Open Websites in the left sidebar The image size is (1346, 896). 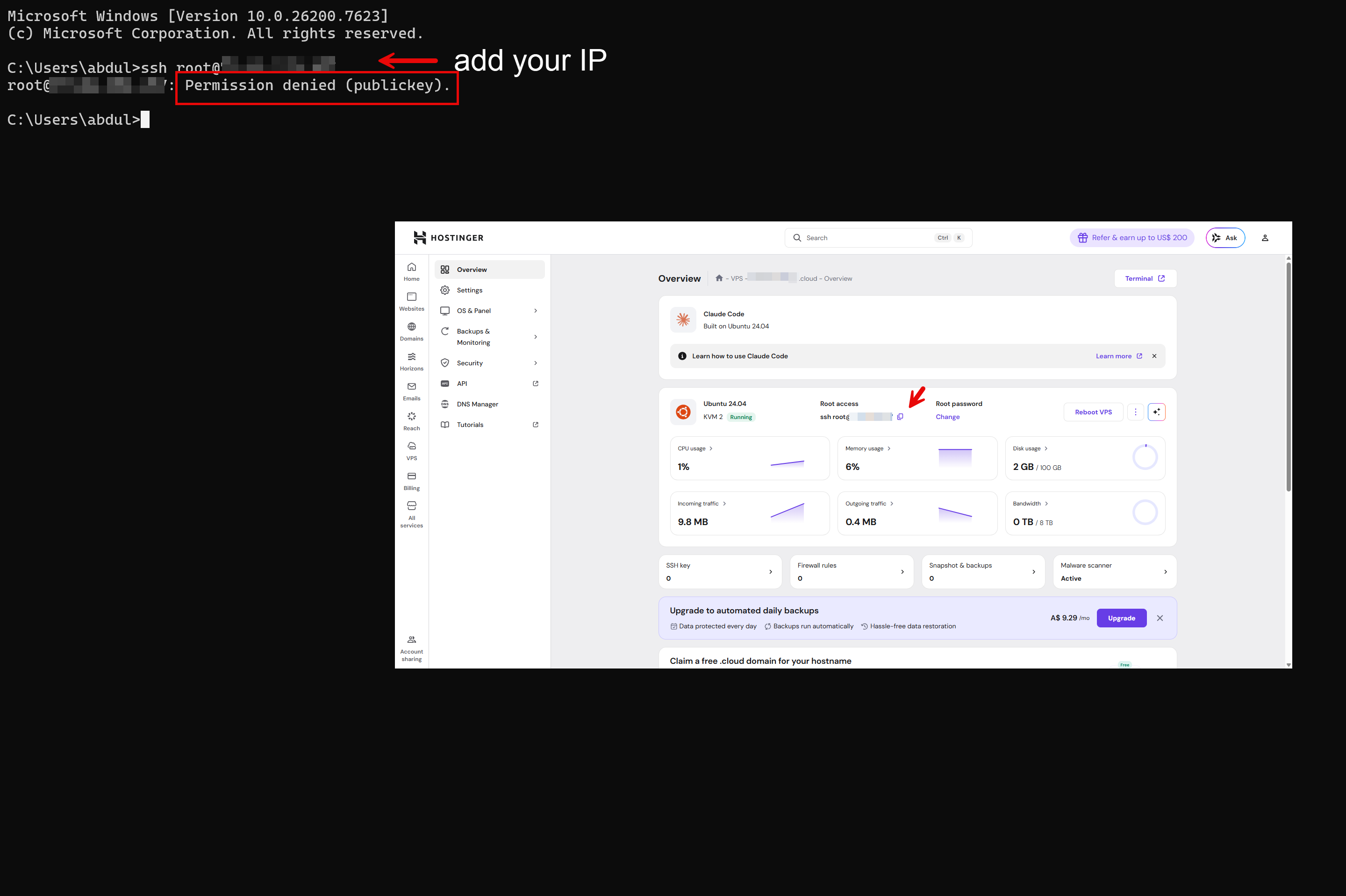412,302
